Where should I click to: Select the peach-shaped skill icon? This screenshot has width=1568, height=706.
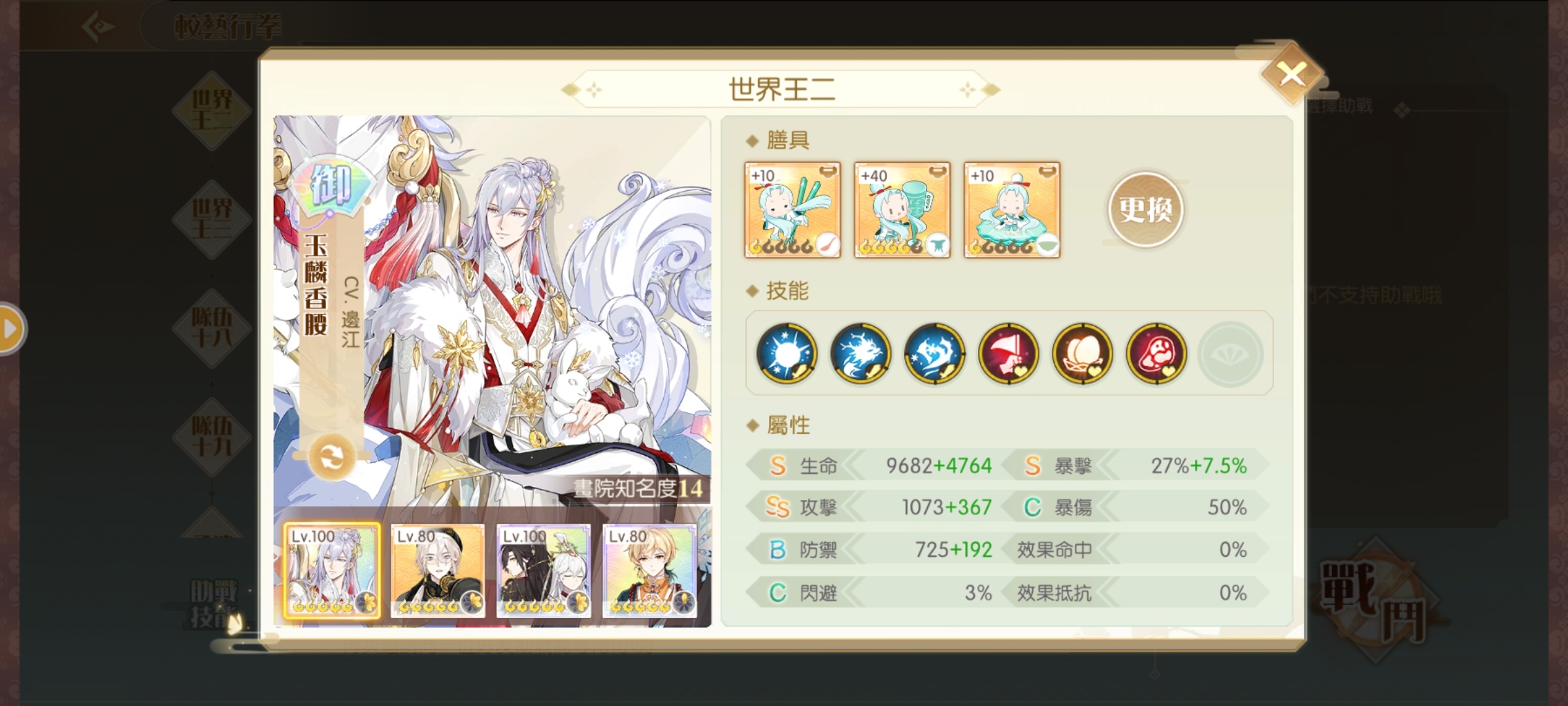pos(1082,354)
